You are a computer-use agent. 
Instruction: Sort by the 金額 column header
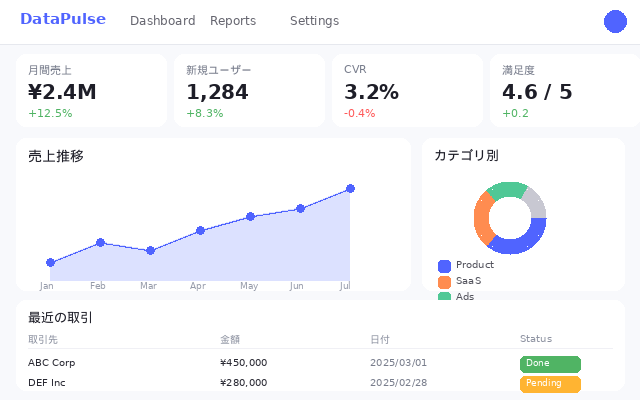click(230, 339)
